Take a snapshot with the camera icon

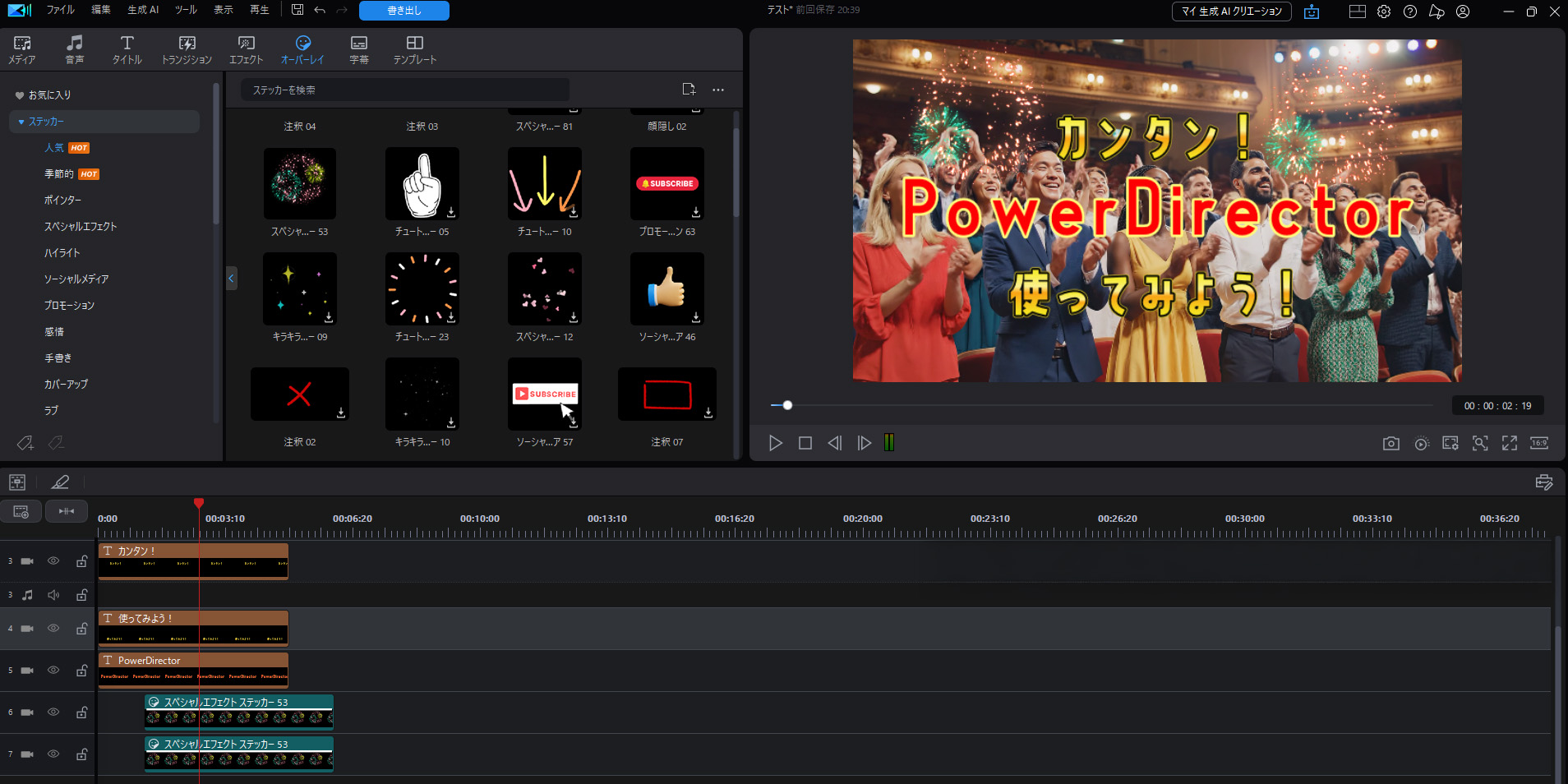point(1390,444)
